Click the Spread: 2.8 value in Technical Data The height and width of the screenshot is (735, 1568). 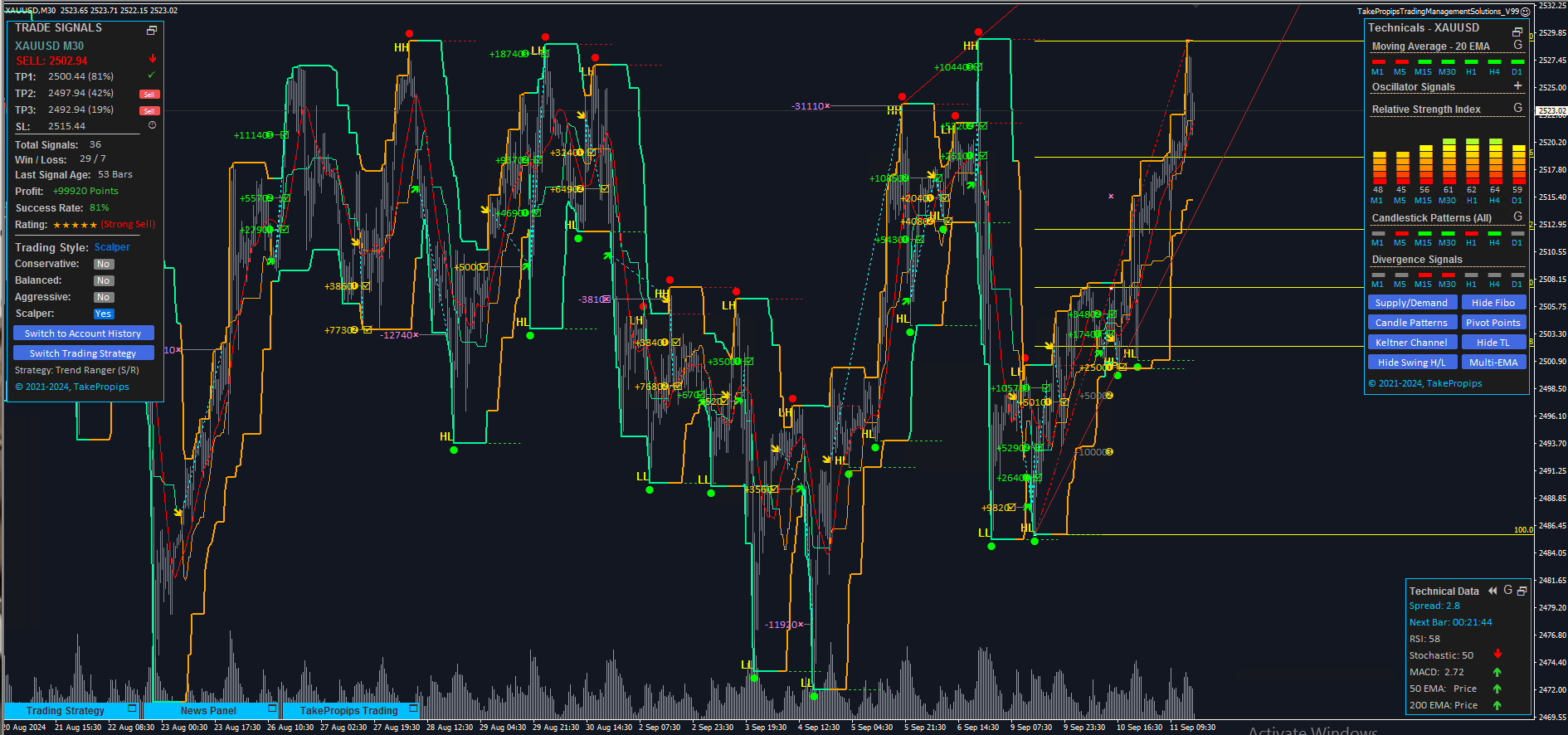click(x=1434, y=606)
